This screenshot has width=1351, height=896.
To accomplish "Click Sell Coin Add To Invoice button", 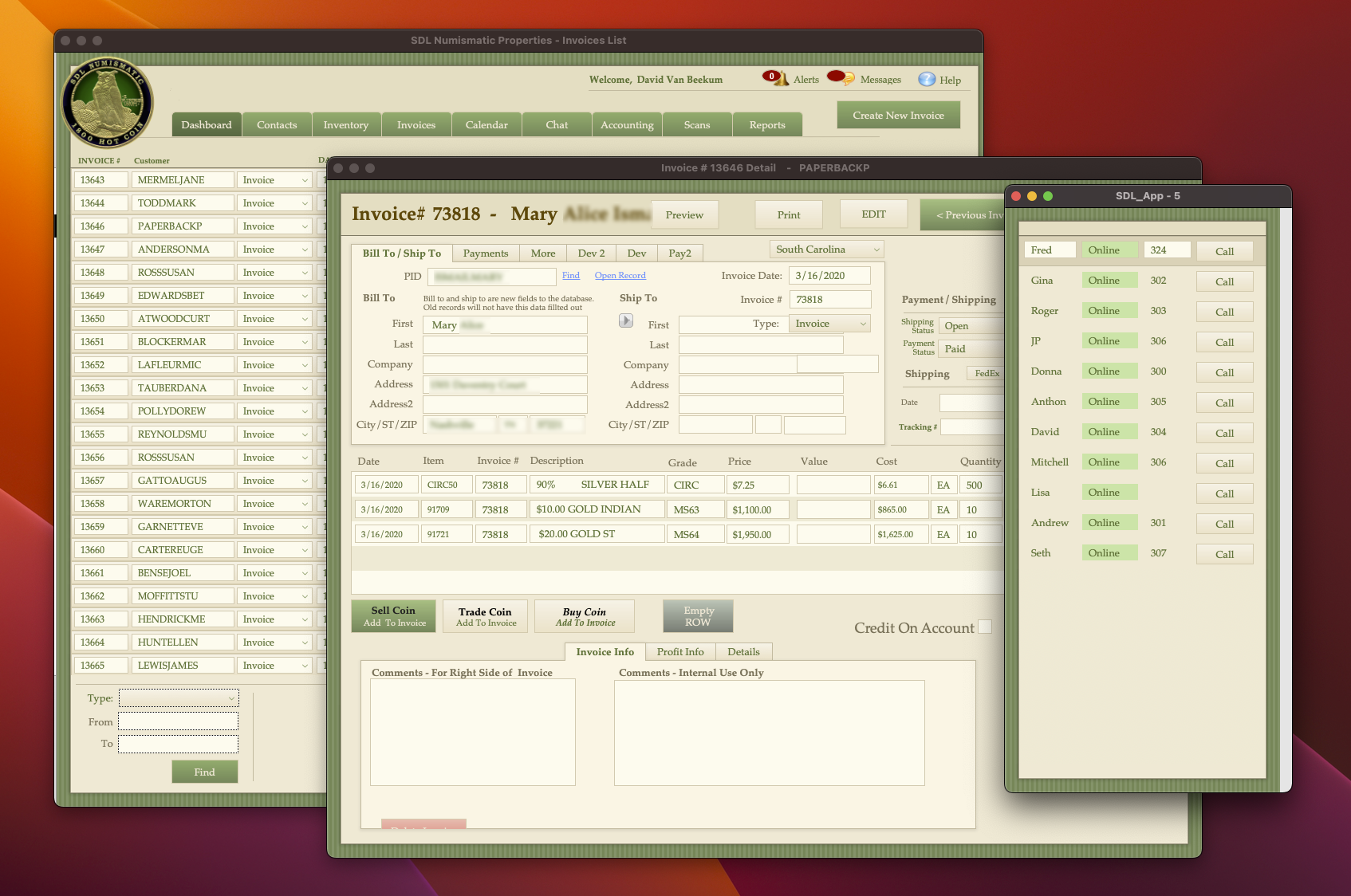I will [394, 616].
